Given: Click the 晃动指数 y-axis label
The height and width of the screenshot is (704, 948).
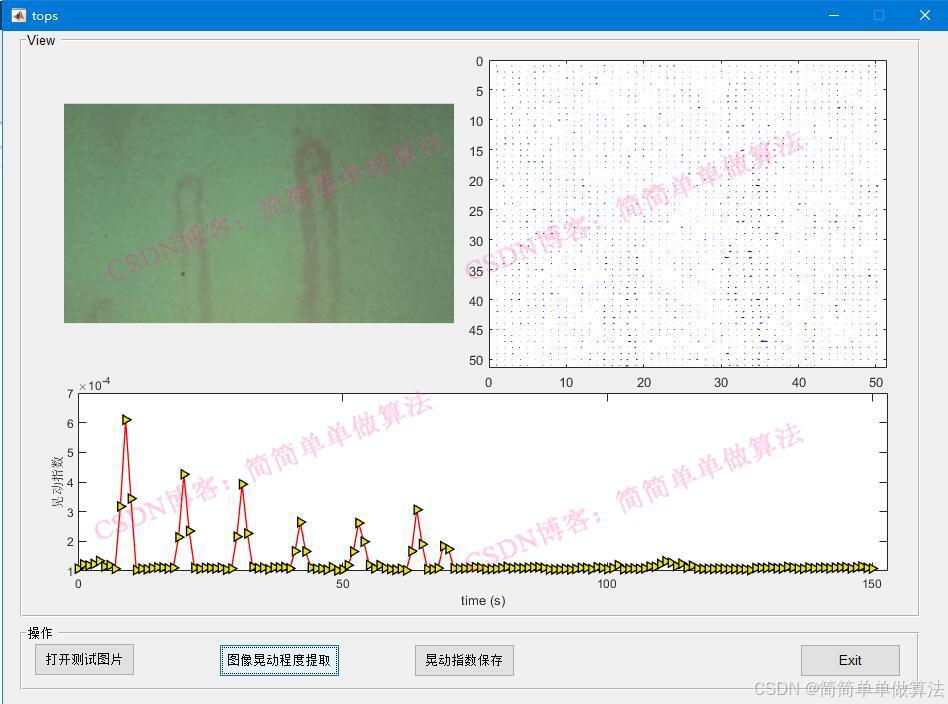Looking at the screenshot, I should pos(58,482).
